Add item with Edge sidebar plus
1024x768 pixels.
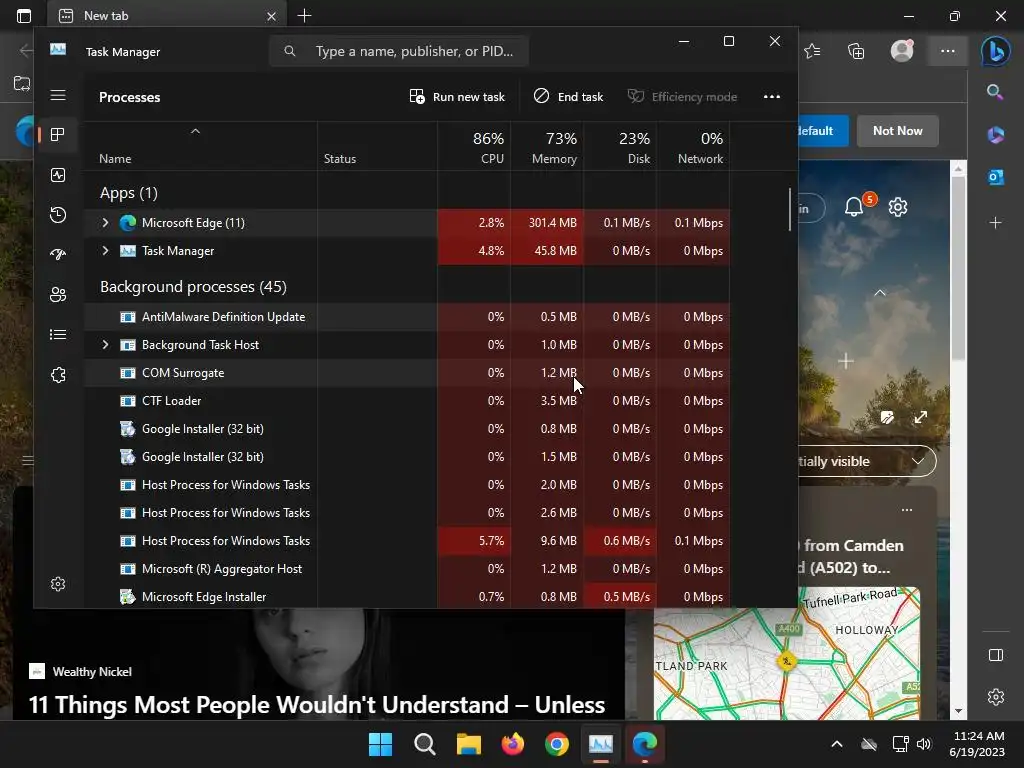pos(995,223)
